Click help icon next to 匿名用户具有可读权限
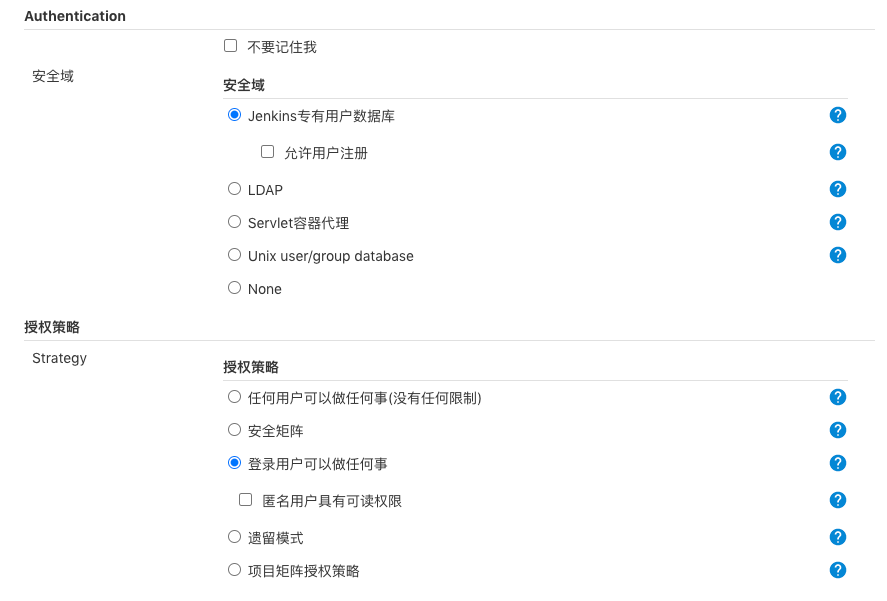 pyautogui.click(x=838, y=500)
